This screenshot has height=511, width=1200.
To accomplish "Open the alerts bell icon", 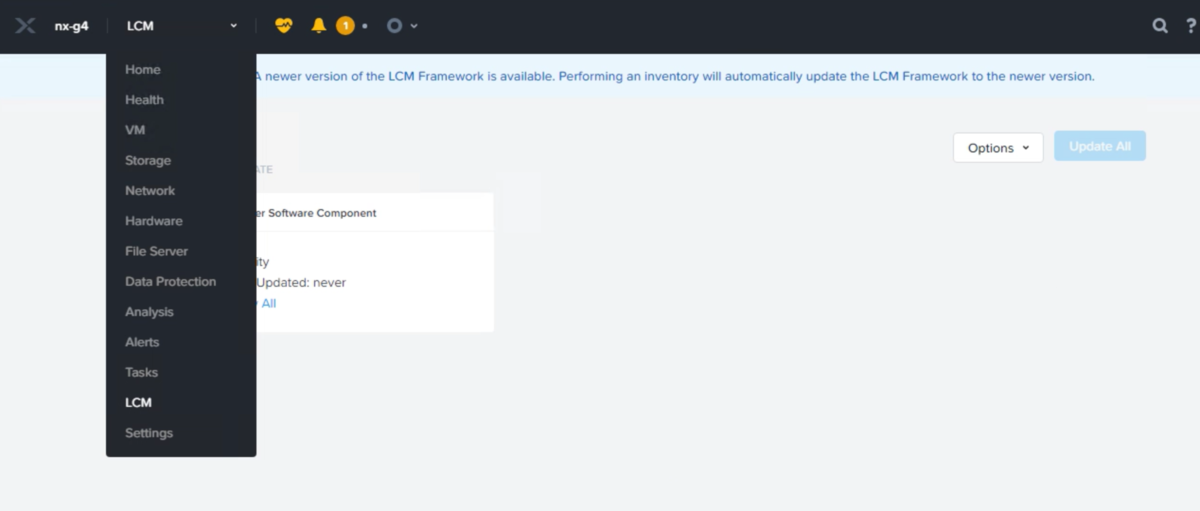I will coord(319,26).
